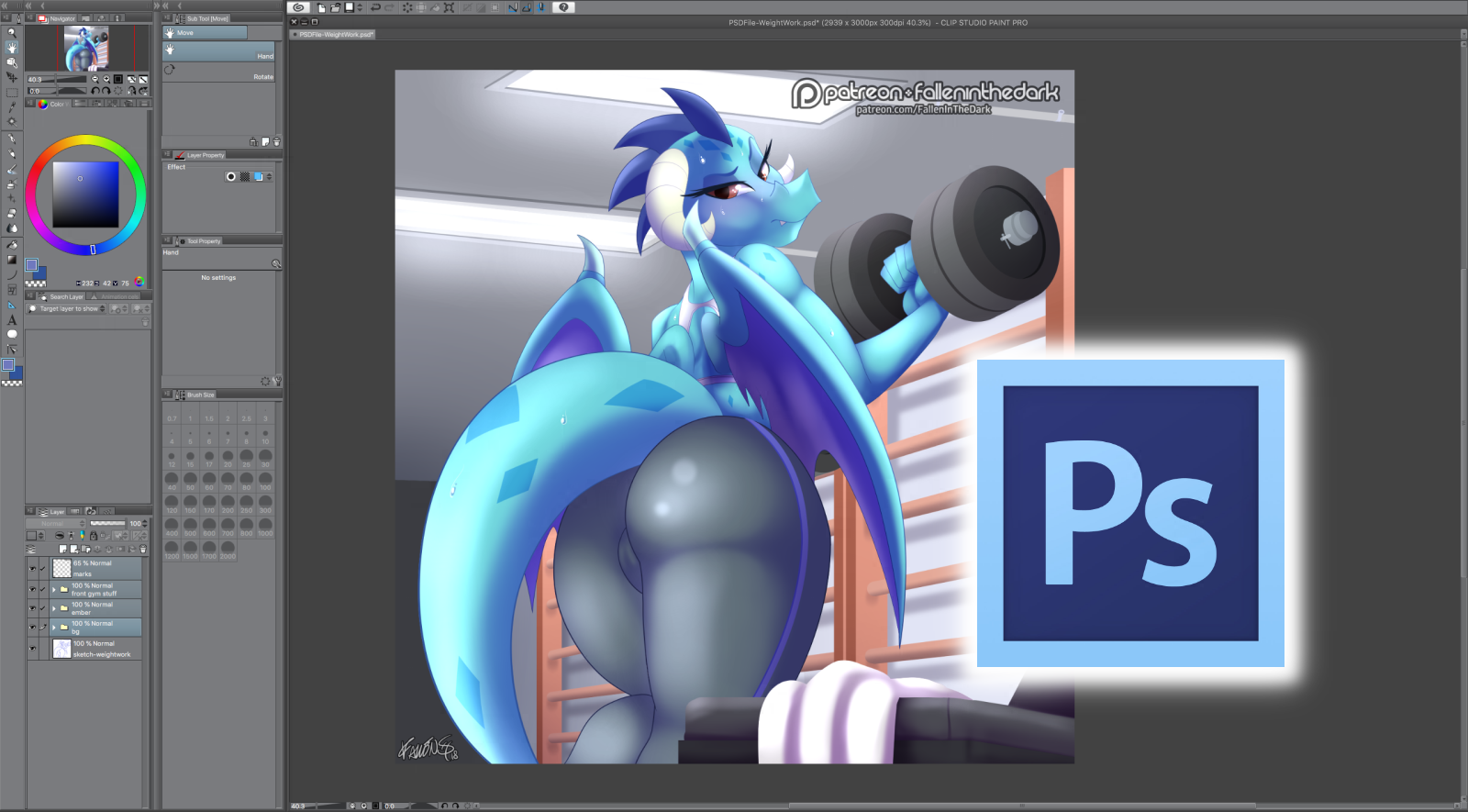Toggle the check mark on ember folder
This screenshot has height=812, width=1468.
point(43,608)
